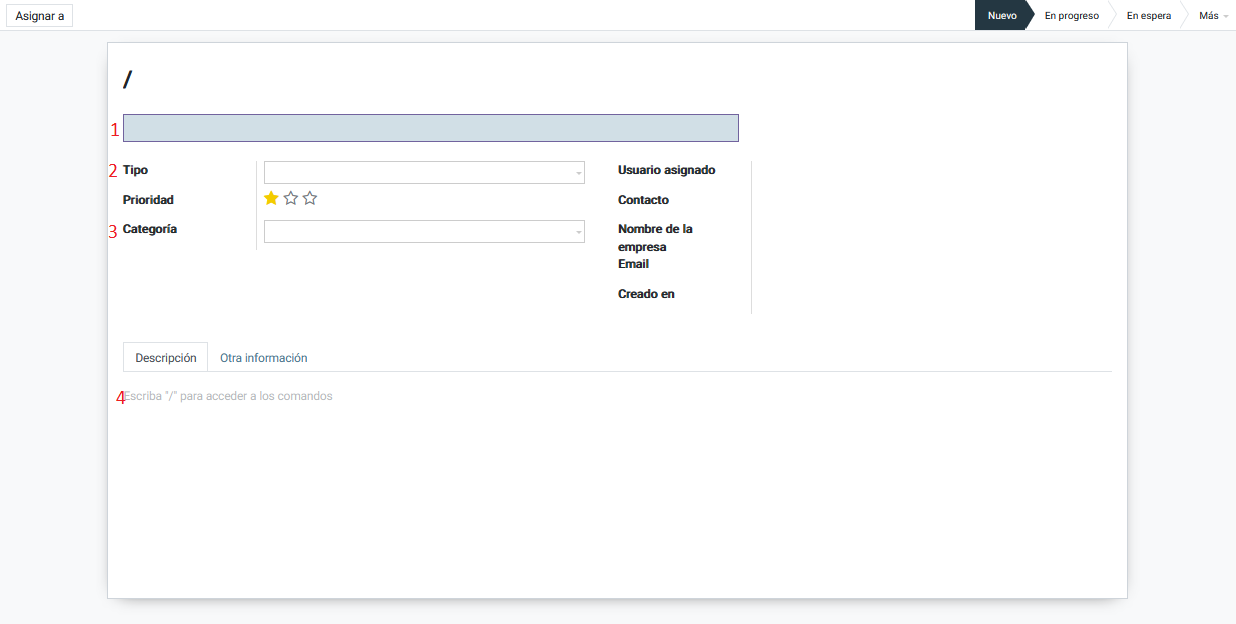Click the Usuario asignado label
This screenshot has height=624, width=1236.
(x=666, y=170)
